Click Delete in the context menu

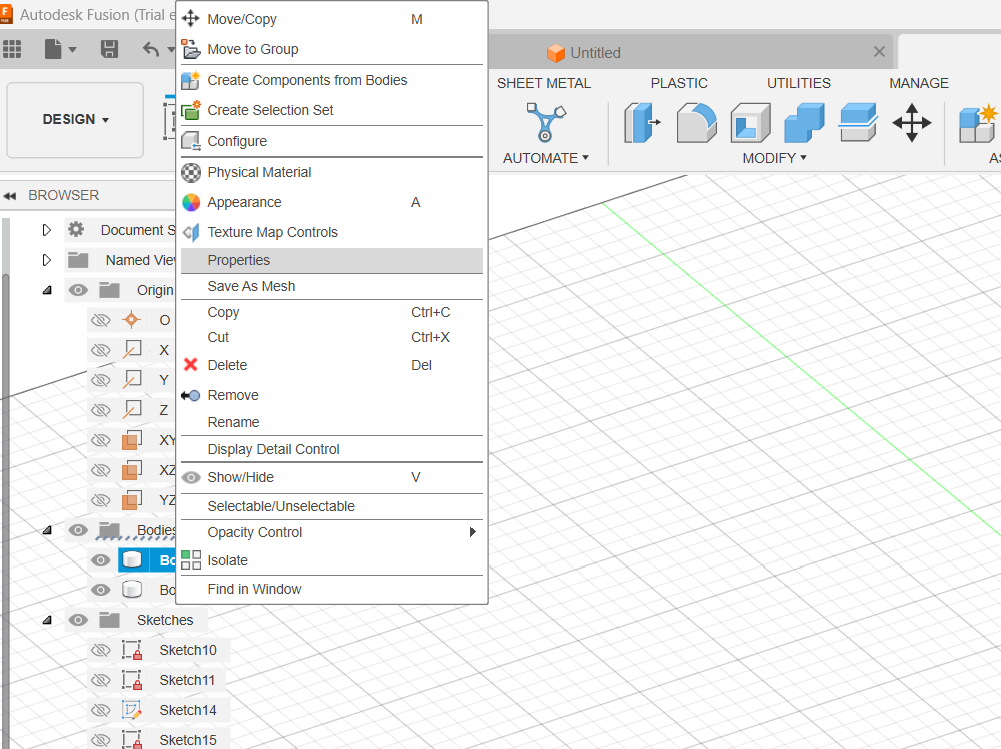(x=332, y=365)
